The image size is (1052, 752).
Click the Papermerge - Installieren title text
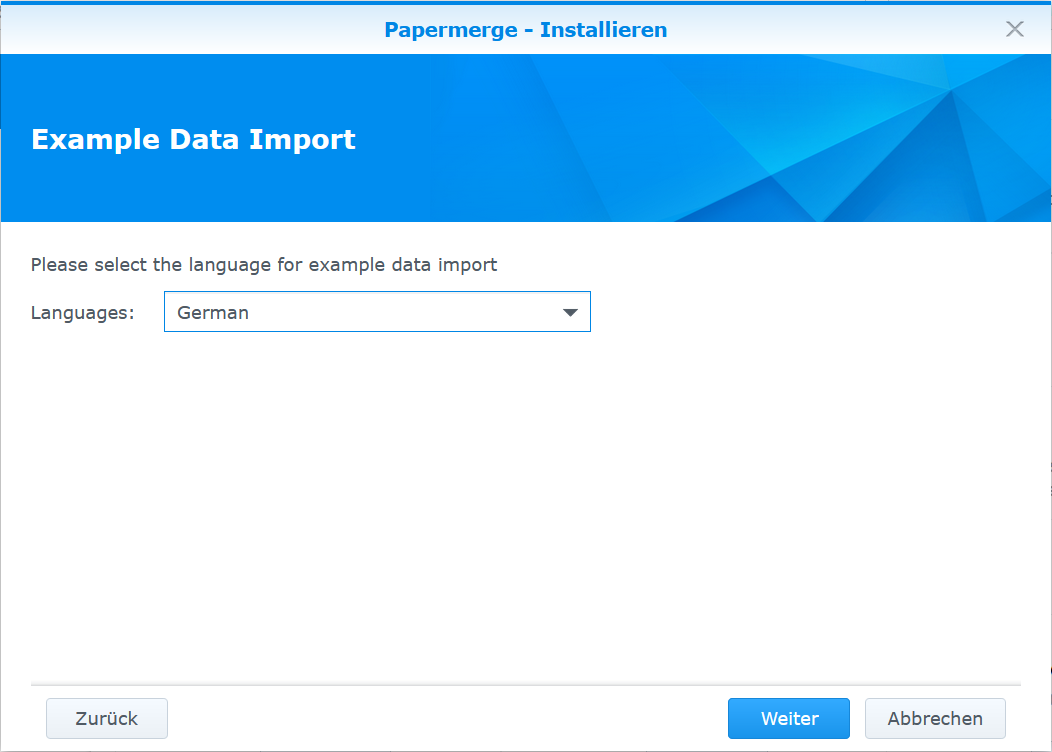click(x=525, y=29)
